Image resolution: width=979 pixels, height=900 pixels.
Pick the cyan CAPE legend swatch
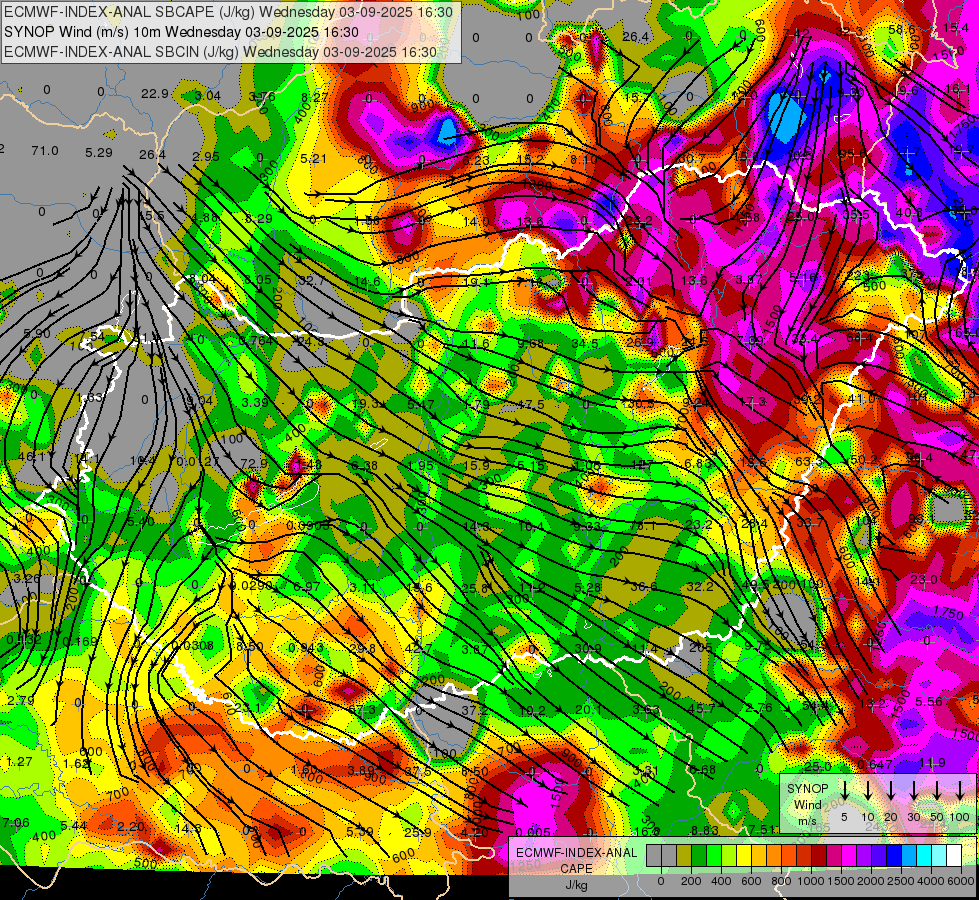click(x=924, y=855)
